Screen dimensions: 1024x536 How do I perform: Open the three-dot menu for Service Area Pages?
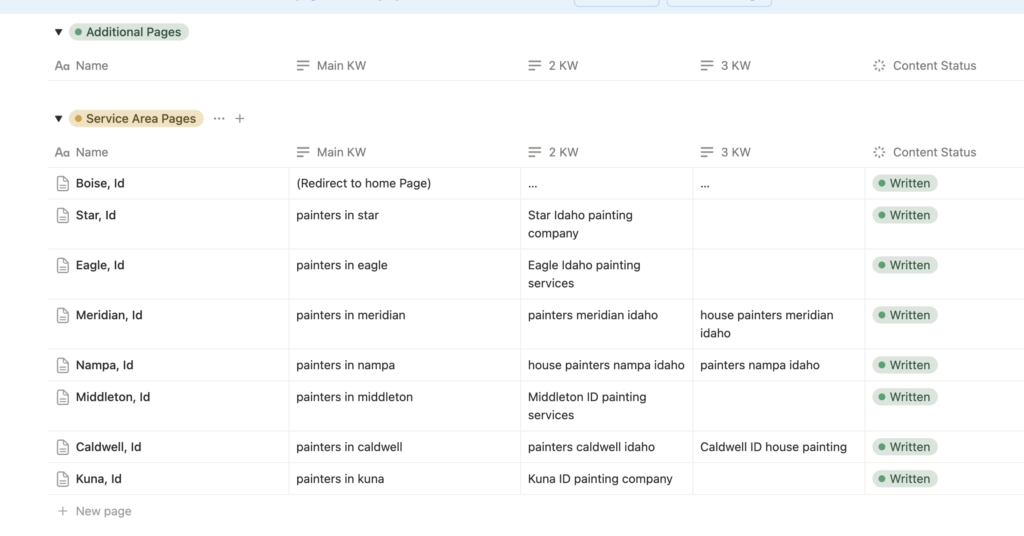(219, 119)
